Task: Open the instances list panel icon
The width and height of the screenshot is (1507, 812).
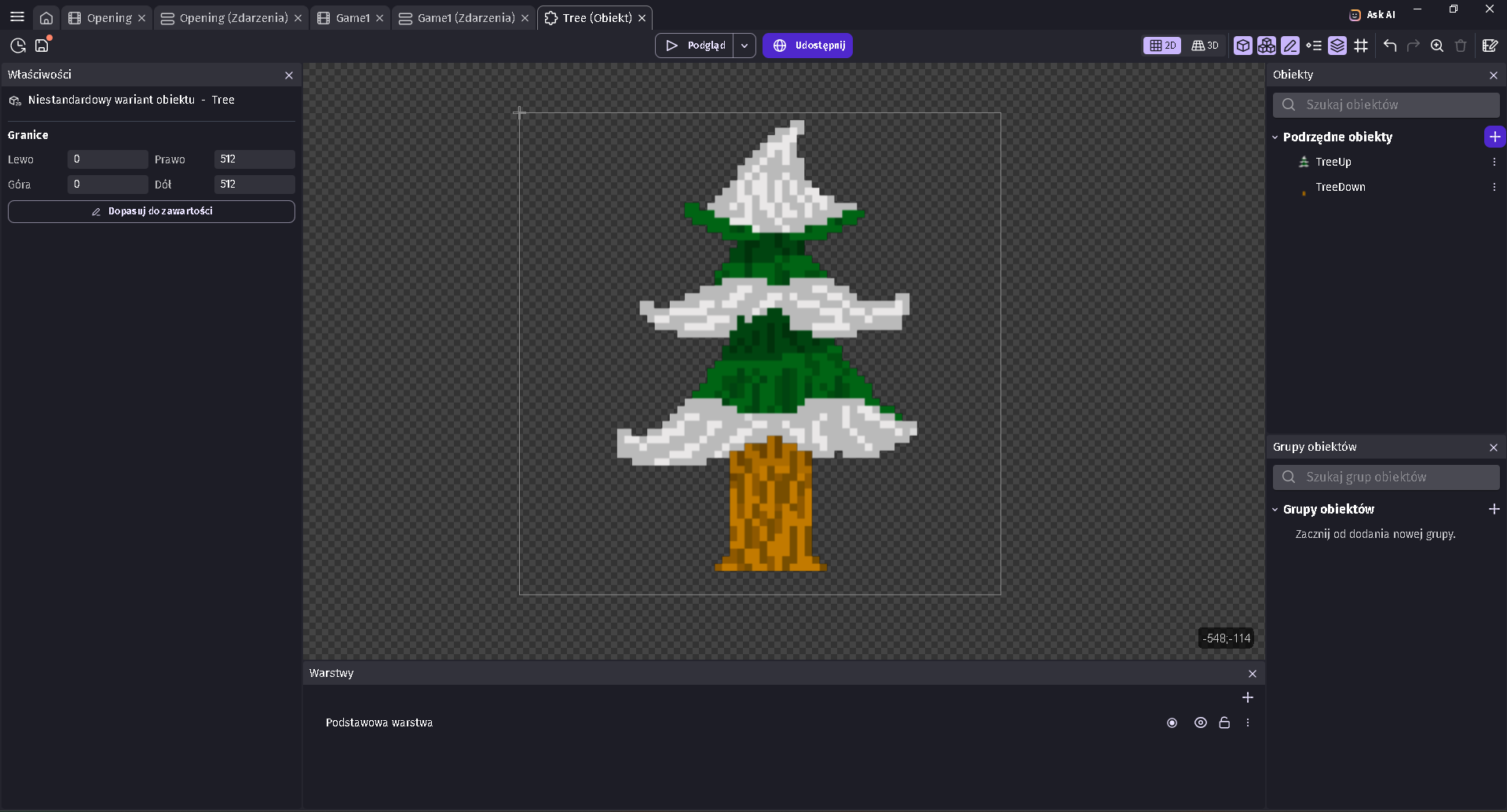Action: click(x=1314, y=46)
